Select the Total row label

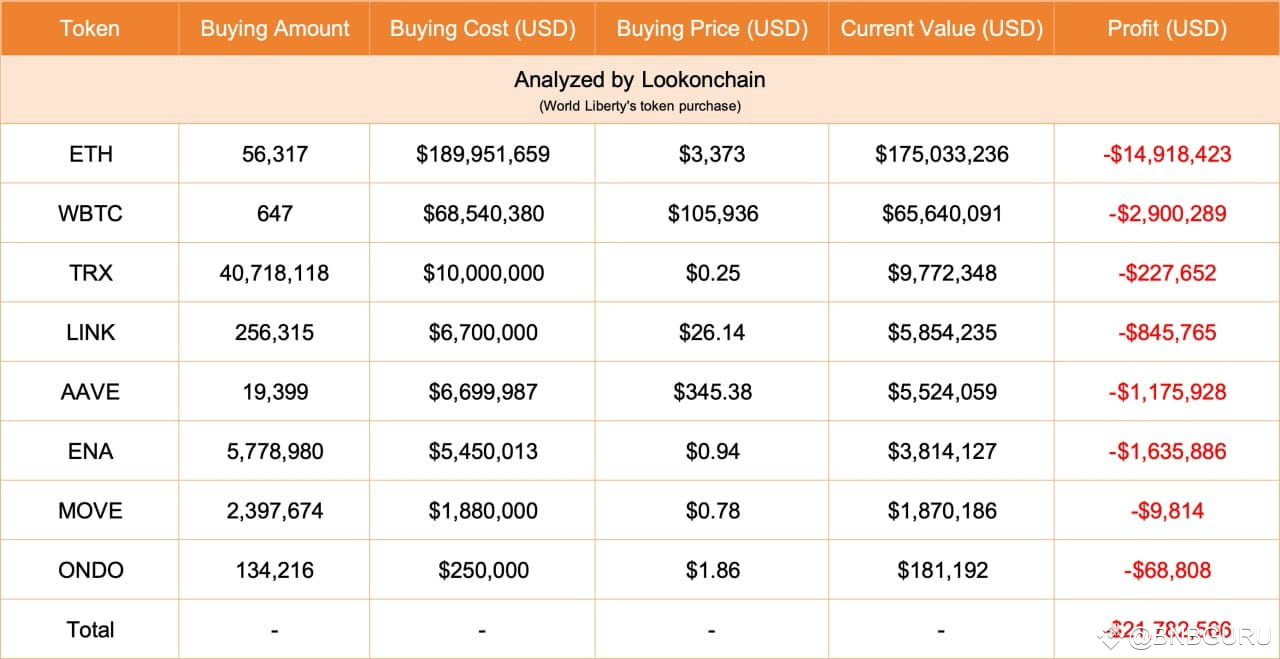click(90, 629)
